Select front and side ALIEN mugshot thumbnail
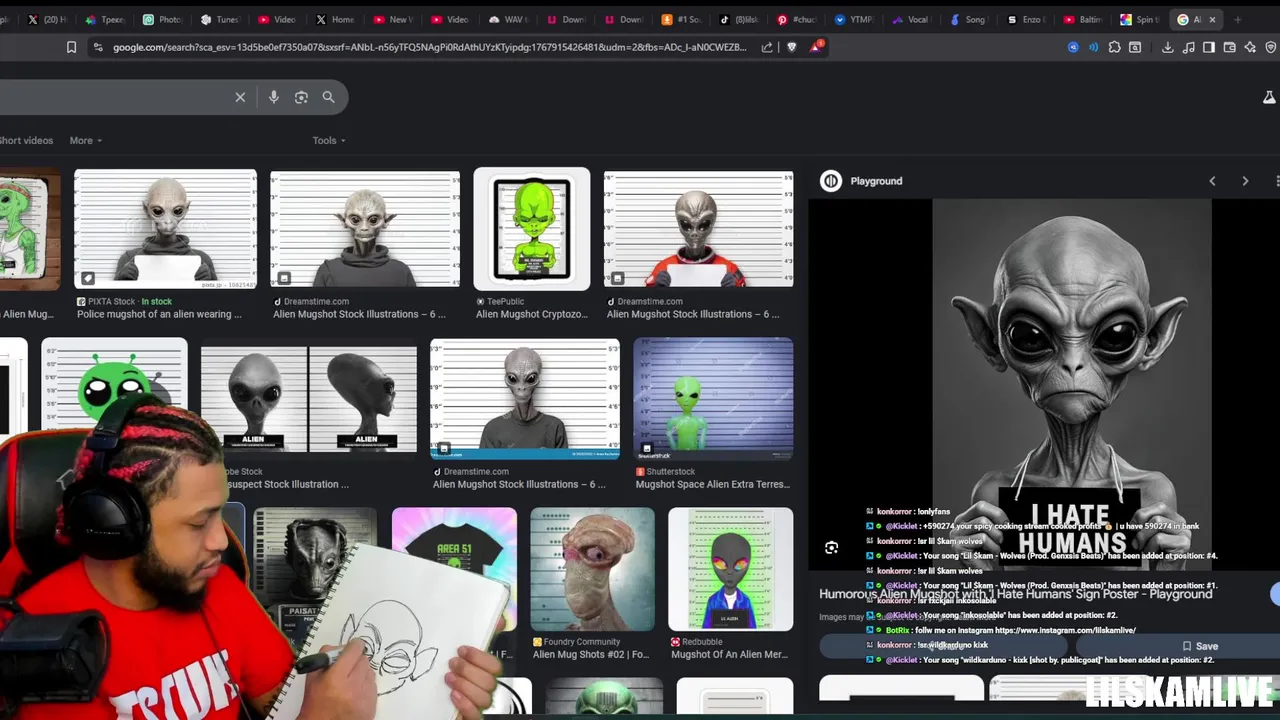1280x720 pixels. click(x=308, y=399)
